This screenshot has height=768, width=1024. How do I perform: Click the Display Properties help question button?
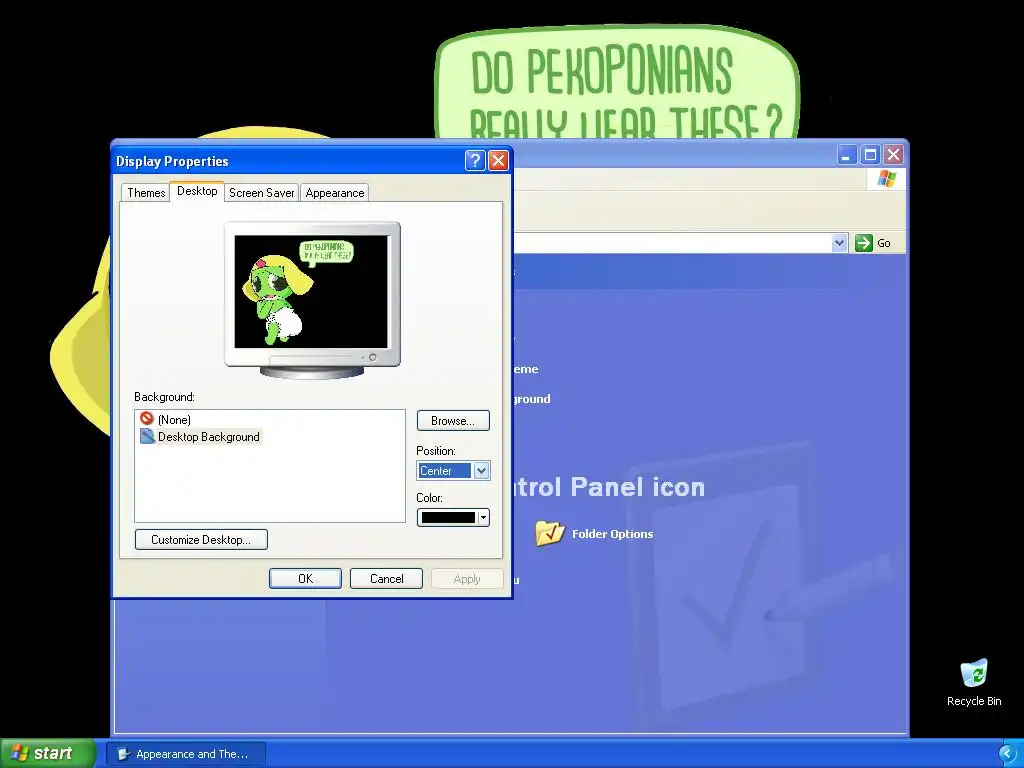[475, 161]
